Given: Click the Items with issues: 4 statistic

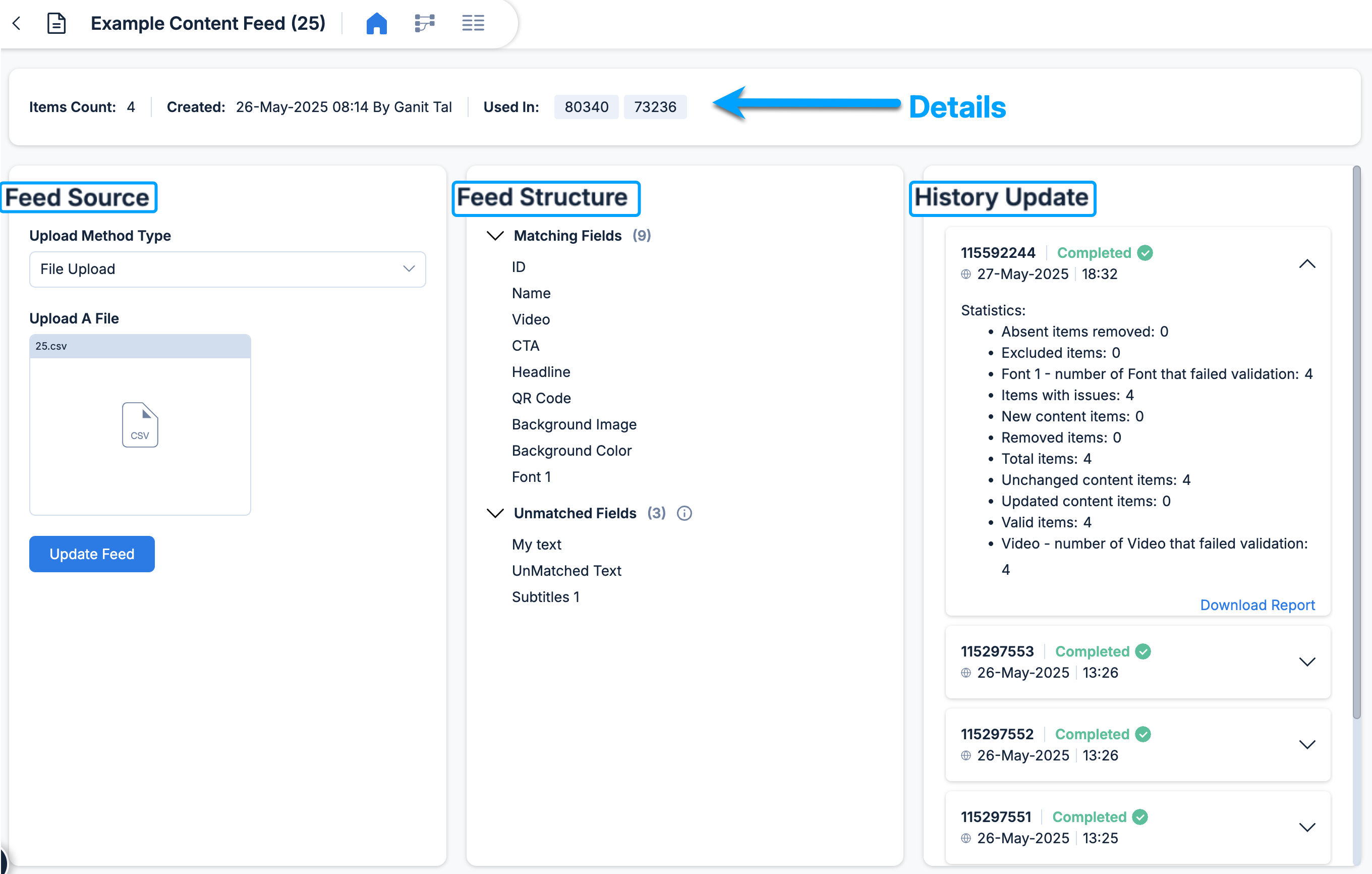Looking at the screenshot, I should [x=1068, y=395].
